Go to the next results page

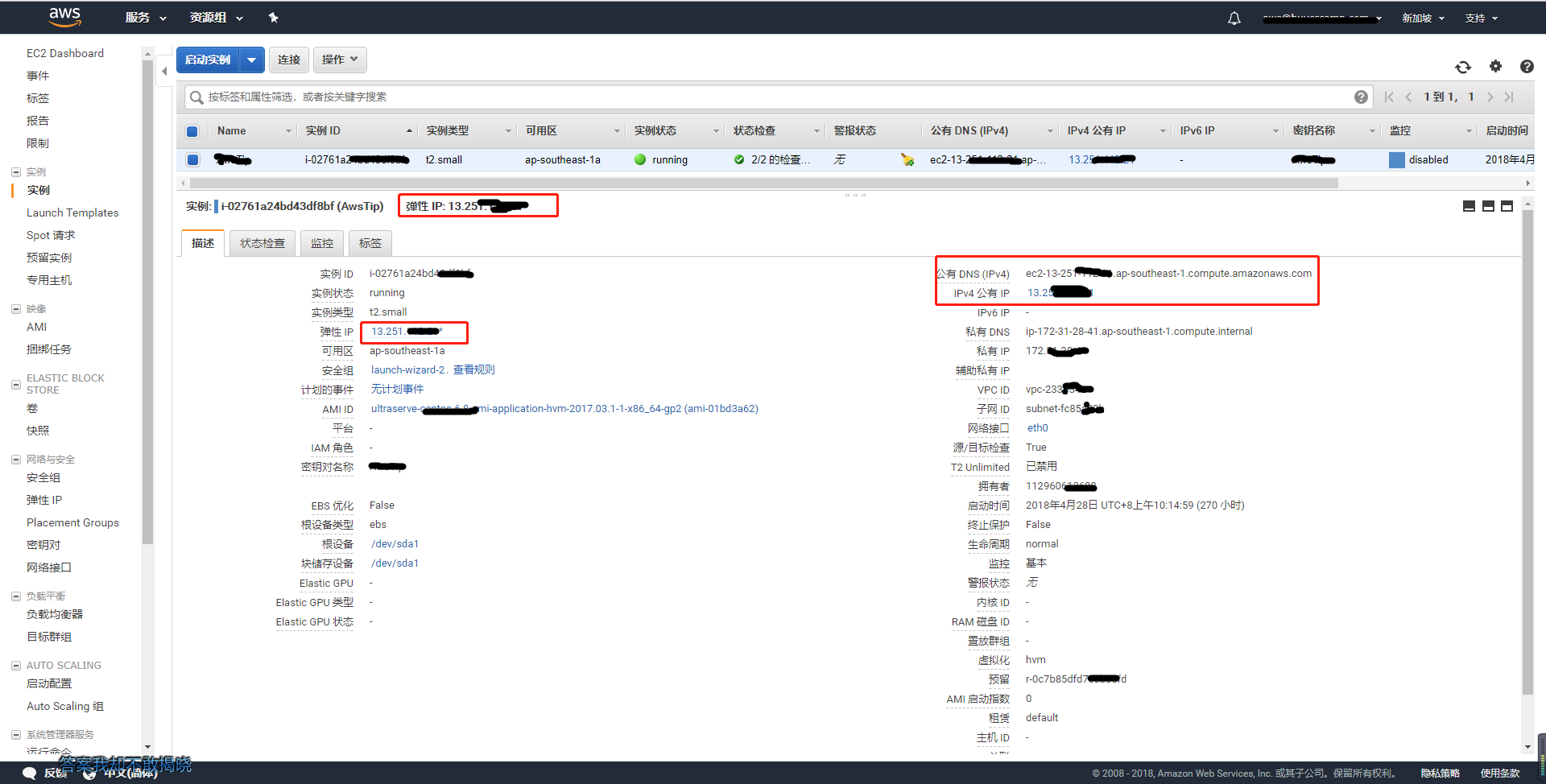pos(1490,97)
